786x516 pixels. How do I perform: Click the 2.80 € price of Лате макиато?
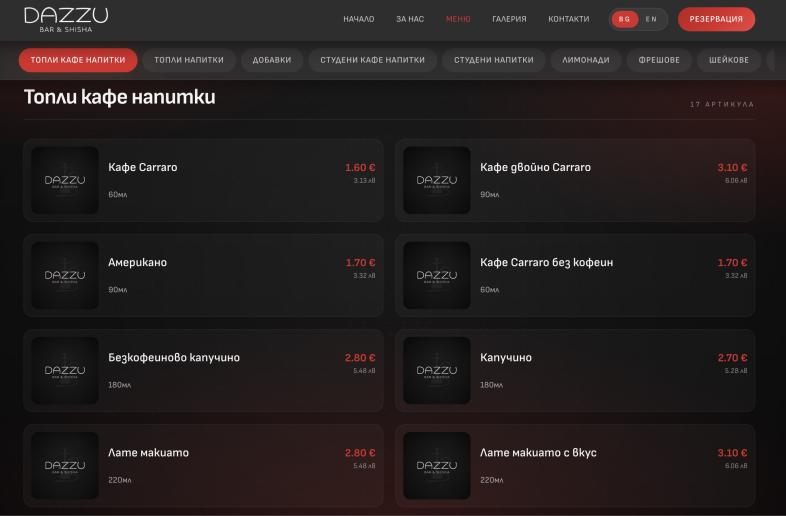coord(360,453)
